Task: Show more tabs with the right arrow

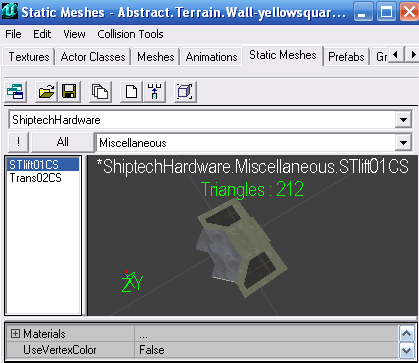Action: pyautogui.click(x=412, y=54)
